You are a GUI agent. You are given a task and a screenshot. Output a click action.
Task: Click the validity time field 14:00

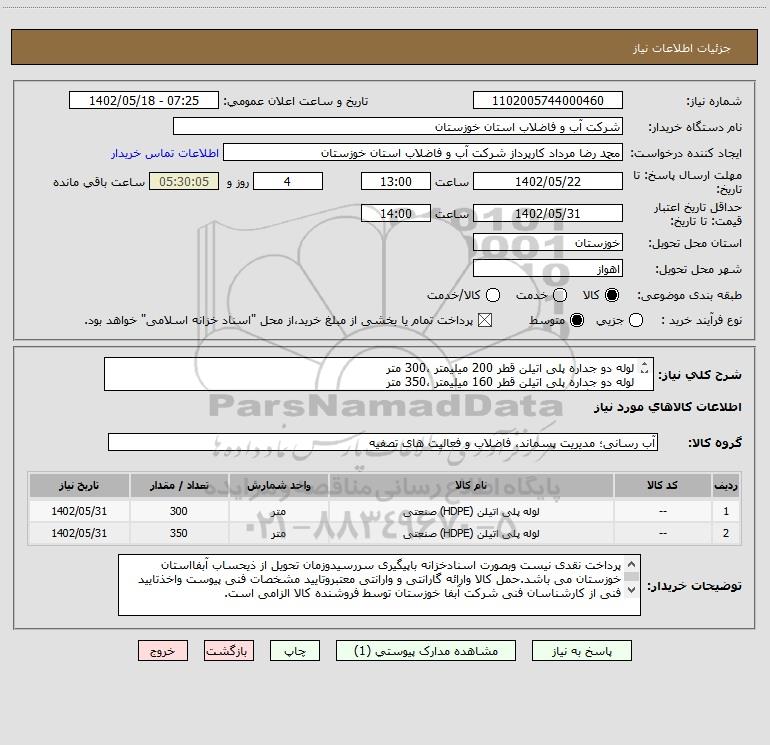[396, 213]
